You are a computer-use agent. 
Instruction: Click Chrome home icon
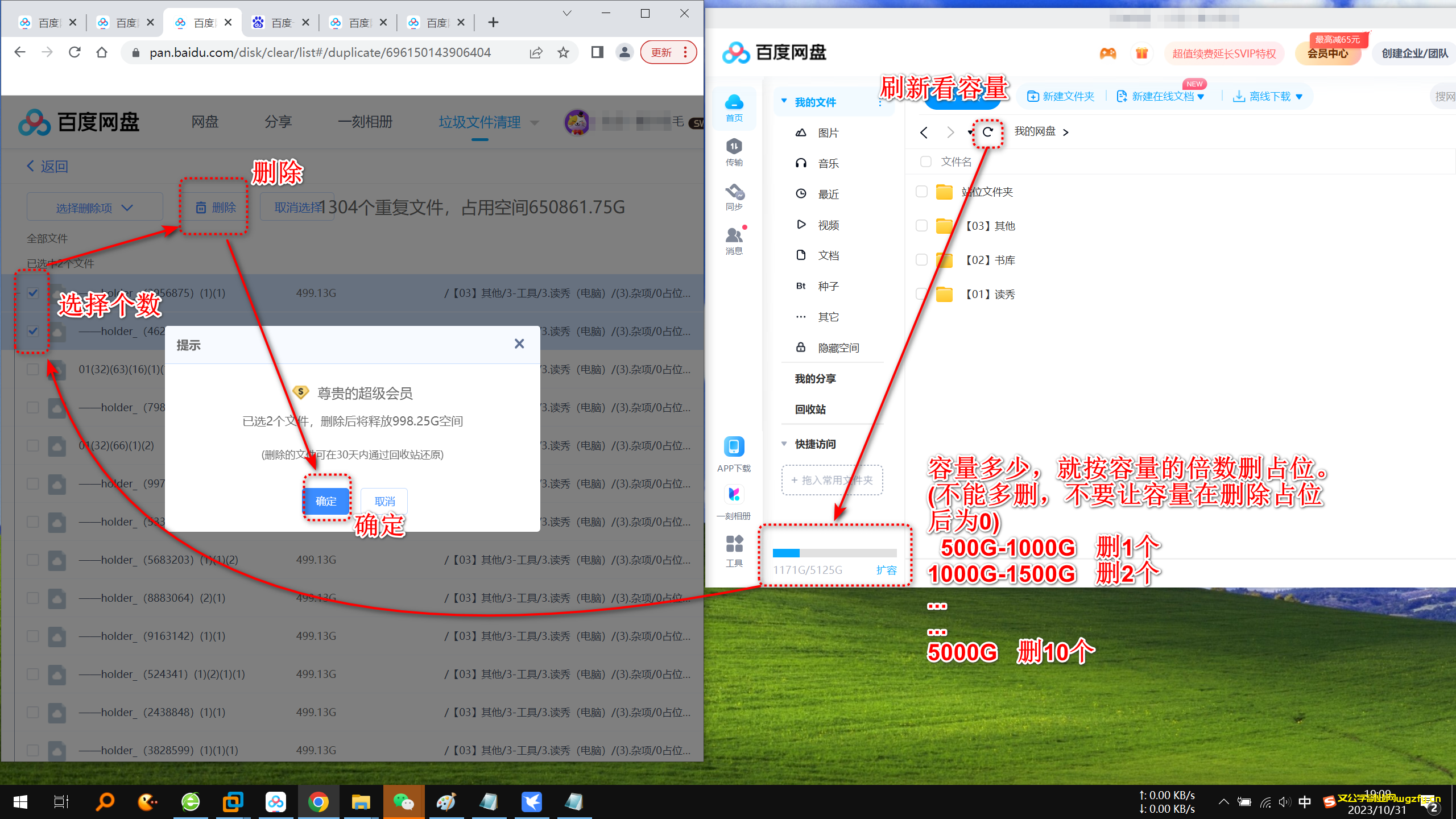point(102,52)
